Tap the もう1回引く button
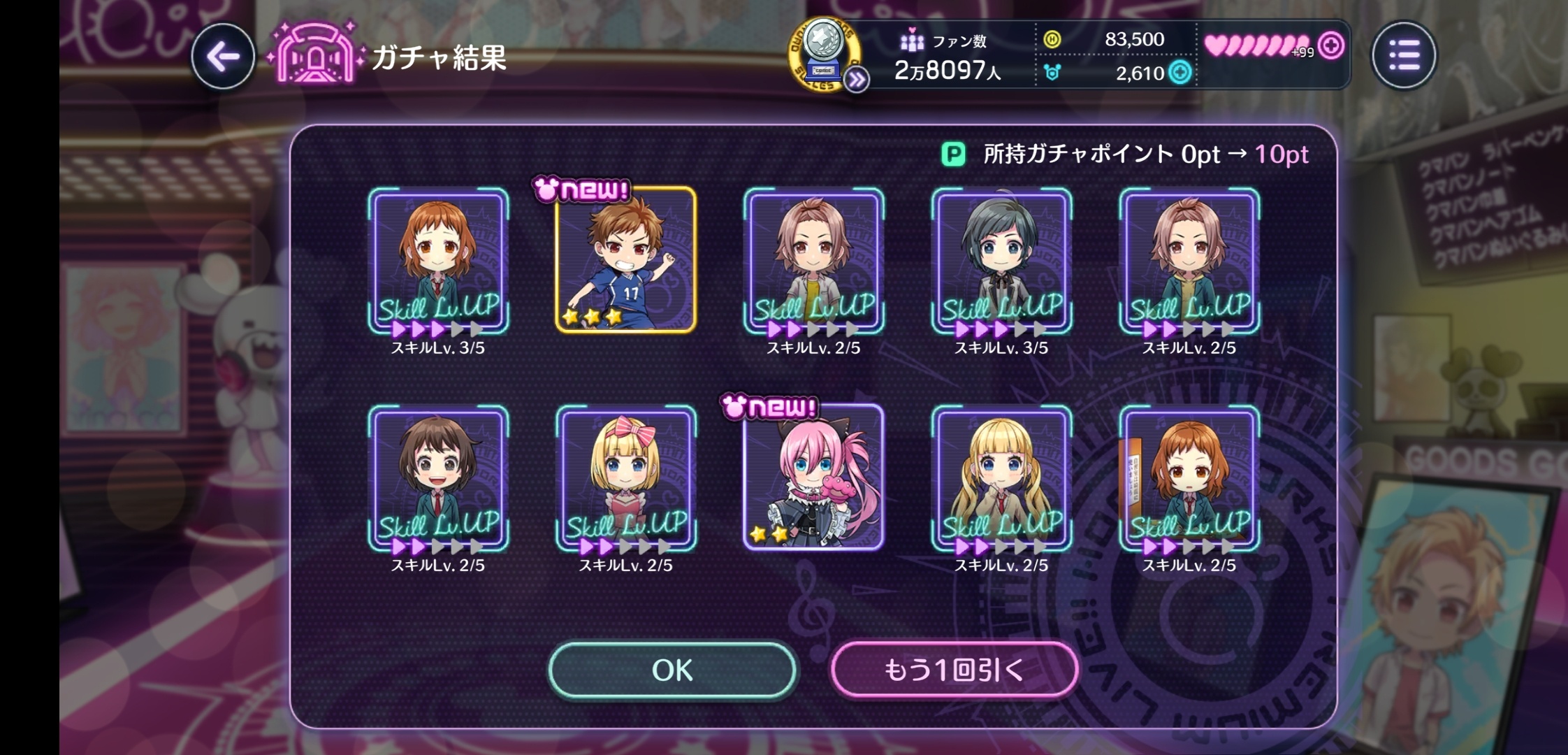The image size is (1568, 755). click(954, 670)
